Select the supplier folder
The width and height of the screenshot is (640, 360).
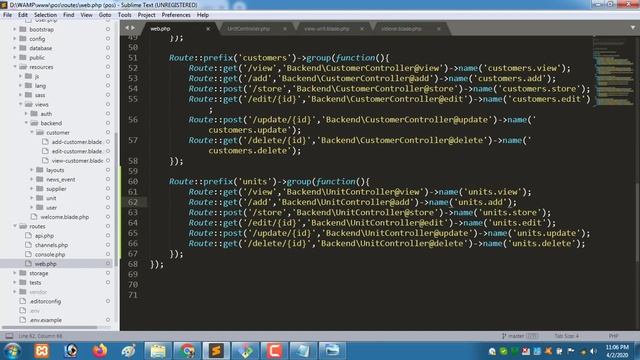click(x=56, y=189)
